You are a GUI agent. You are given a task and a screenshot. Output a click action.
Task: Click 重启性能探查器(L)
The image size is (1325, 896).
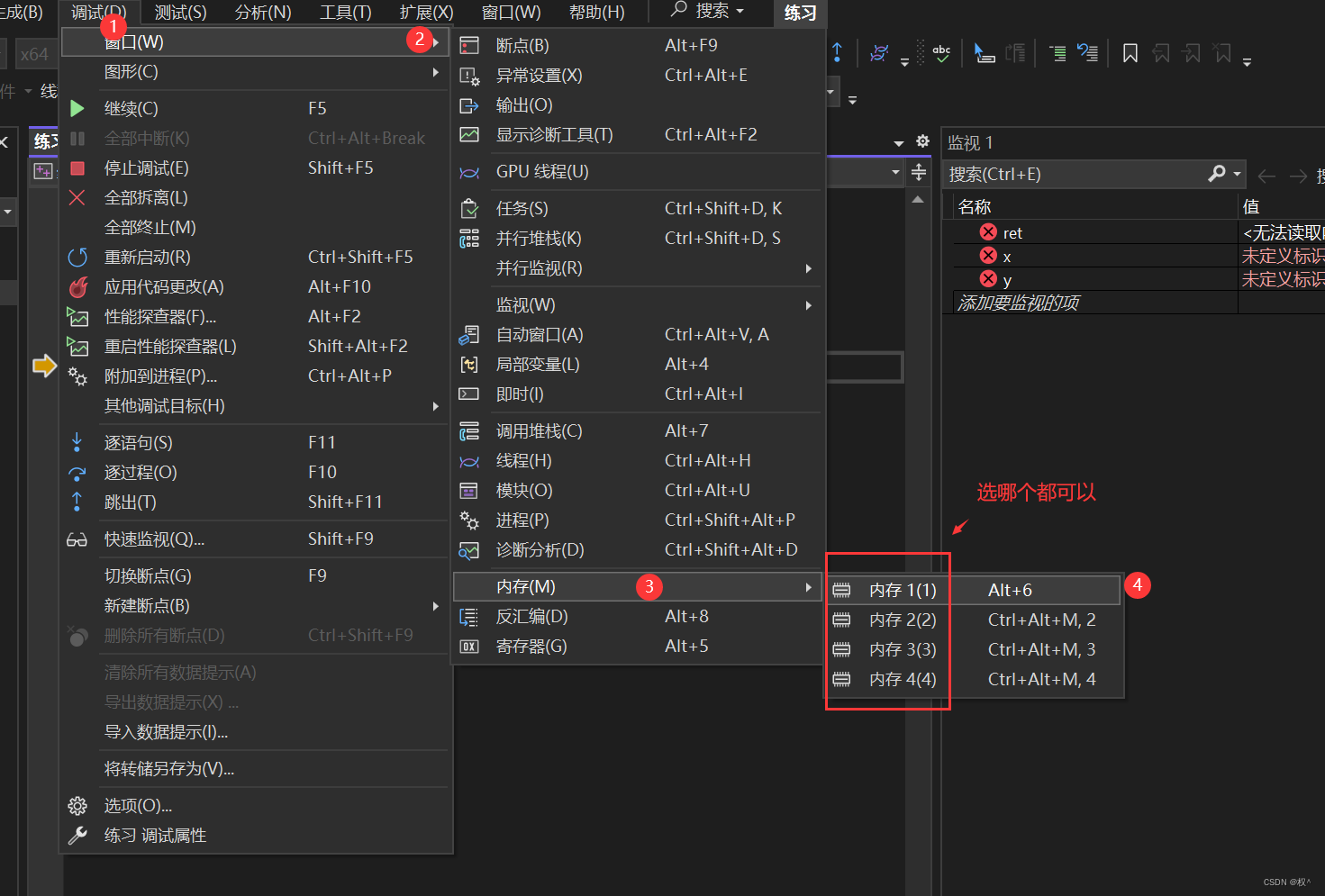255,346
